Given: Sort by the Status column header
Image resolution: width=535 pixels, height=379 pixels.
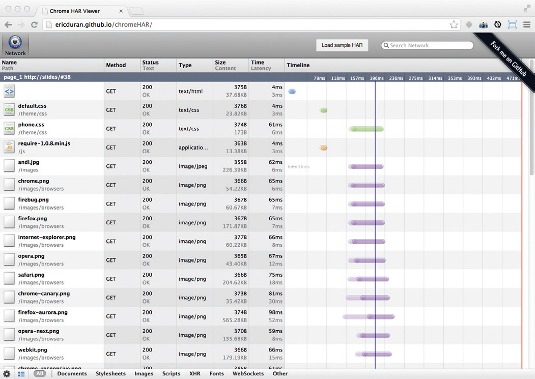Looking at the screenshot, I should coord(158,65).
